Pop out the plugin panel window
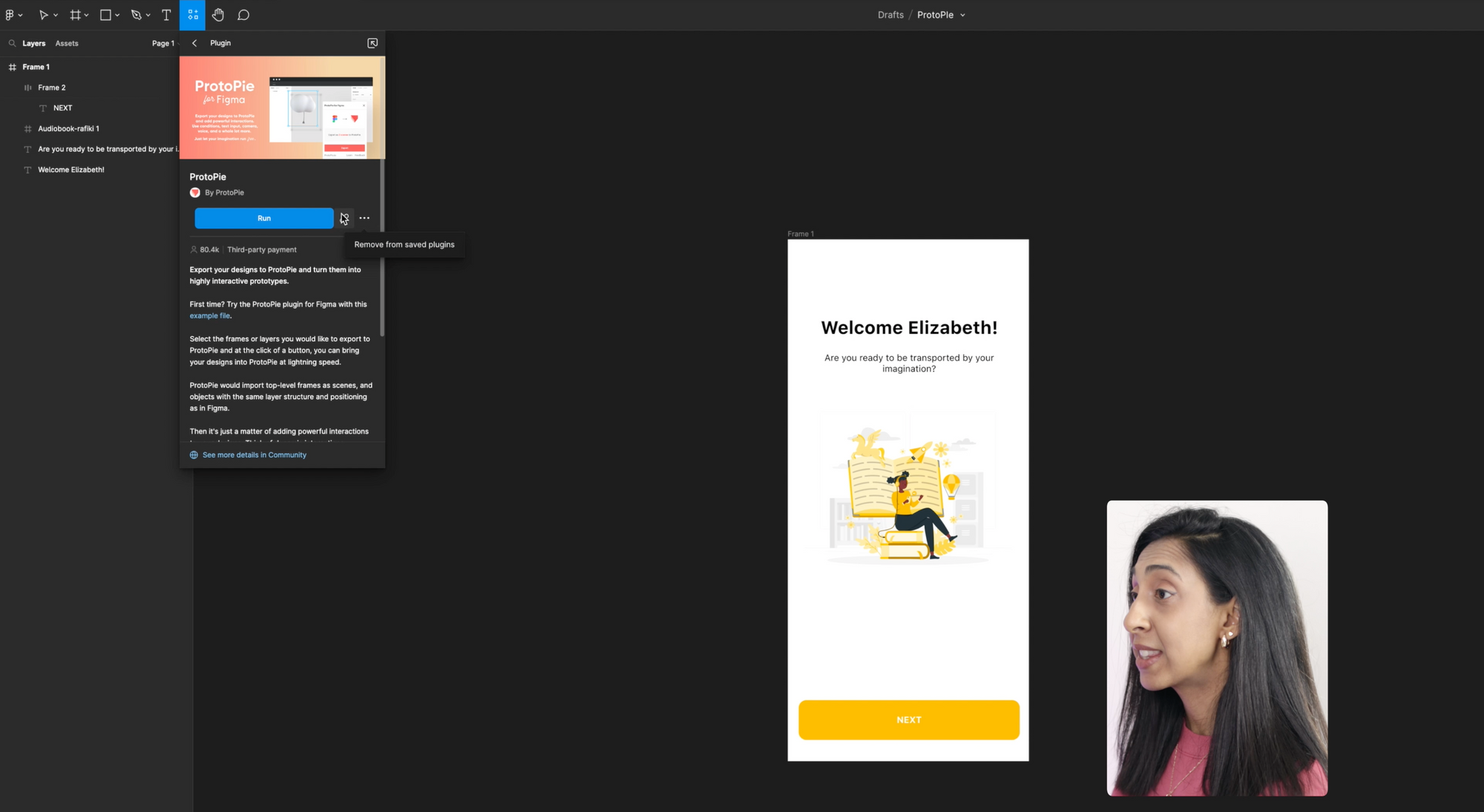The image size is (1484, 812). (372, 43)
